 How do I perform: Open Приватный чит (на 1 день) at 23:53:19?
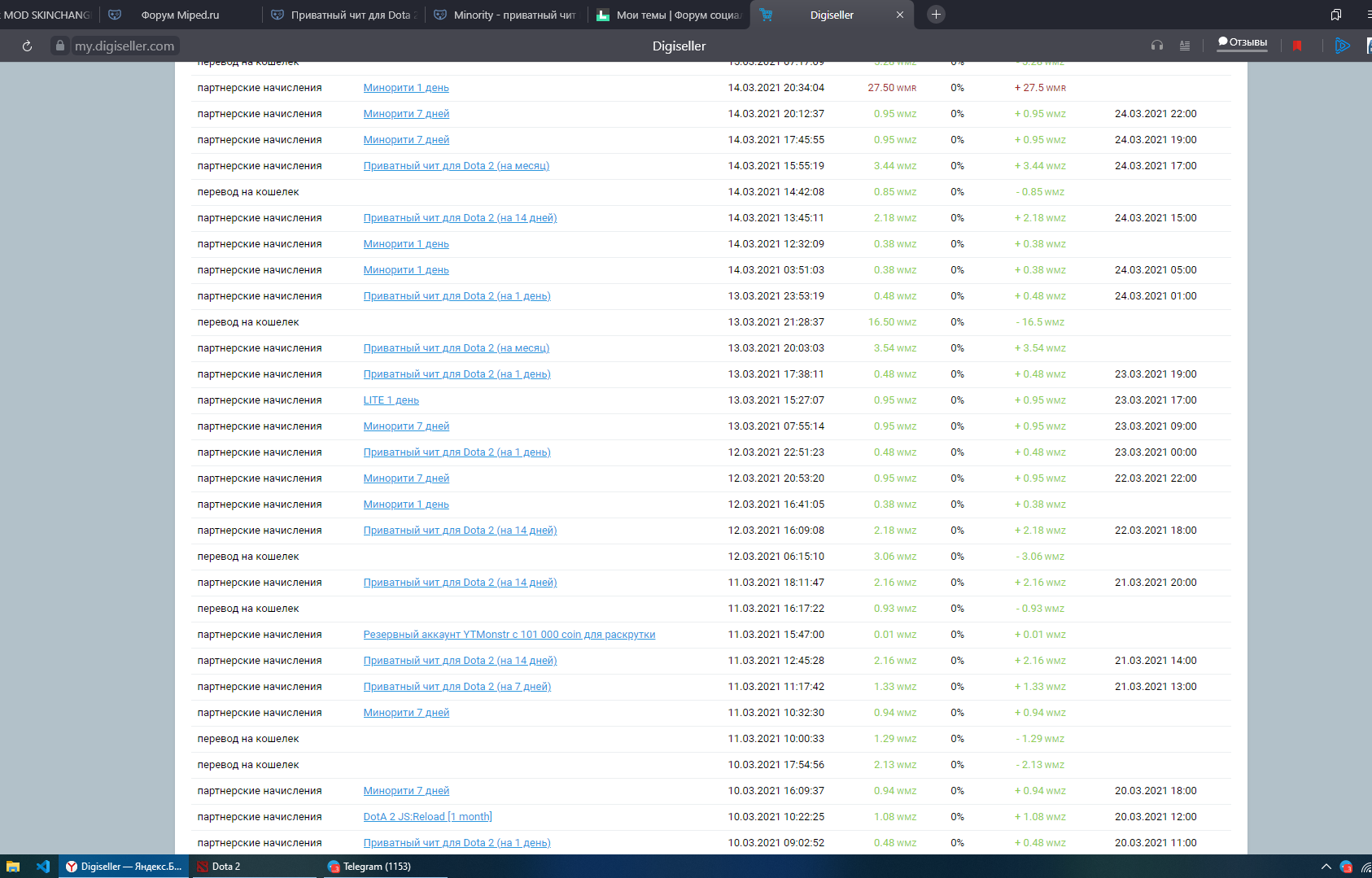point(457,296)
